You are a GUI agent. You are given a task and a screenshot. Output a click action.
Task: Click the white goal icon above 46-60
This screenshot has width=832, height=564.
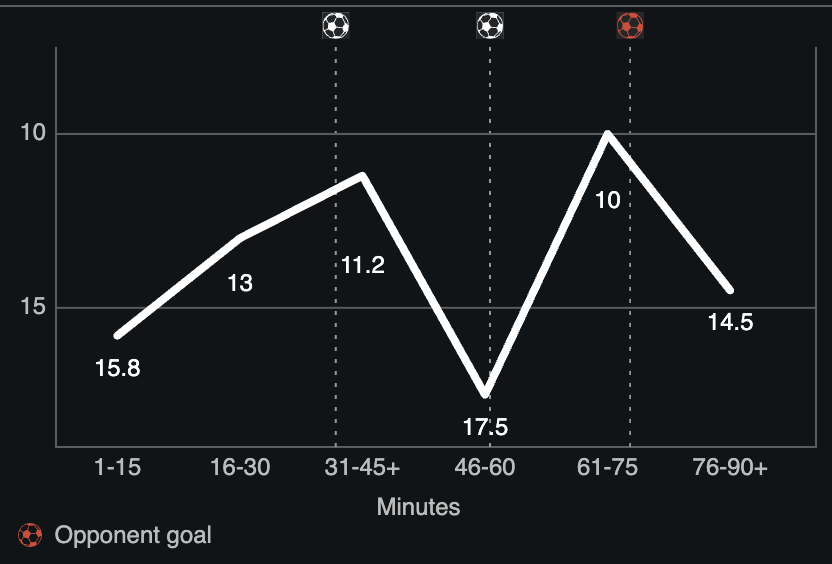click(490, 26)
